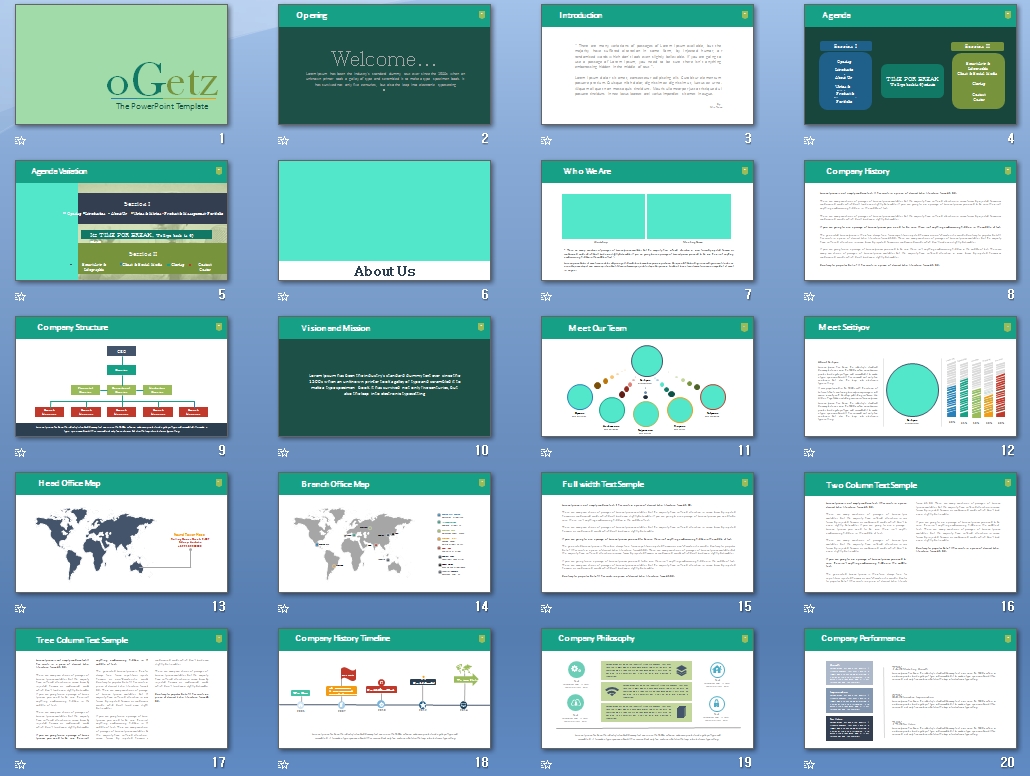Select the oGetz title slide thumbnail
This screenshot has width=1030, height=776.
(122, 64)
